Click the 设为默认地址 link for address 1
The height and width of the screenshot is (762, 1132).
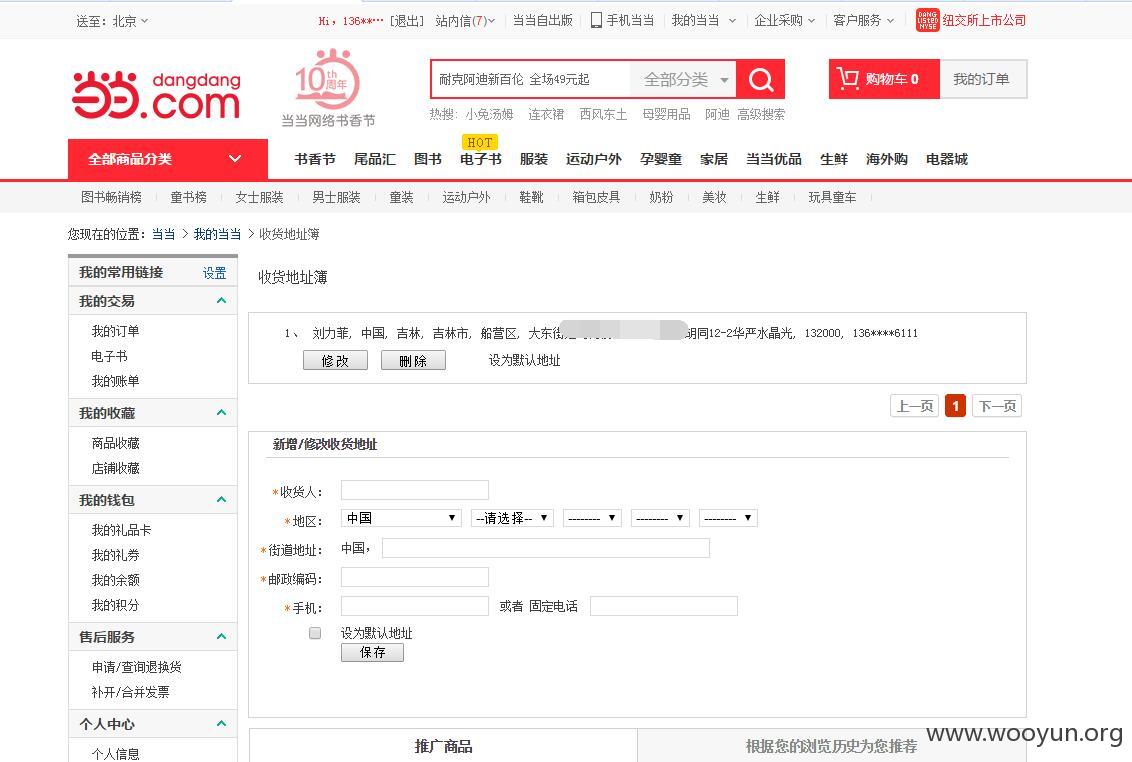click(x=524, y=360)
